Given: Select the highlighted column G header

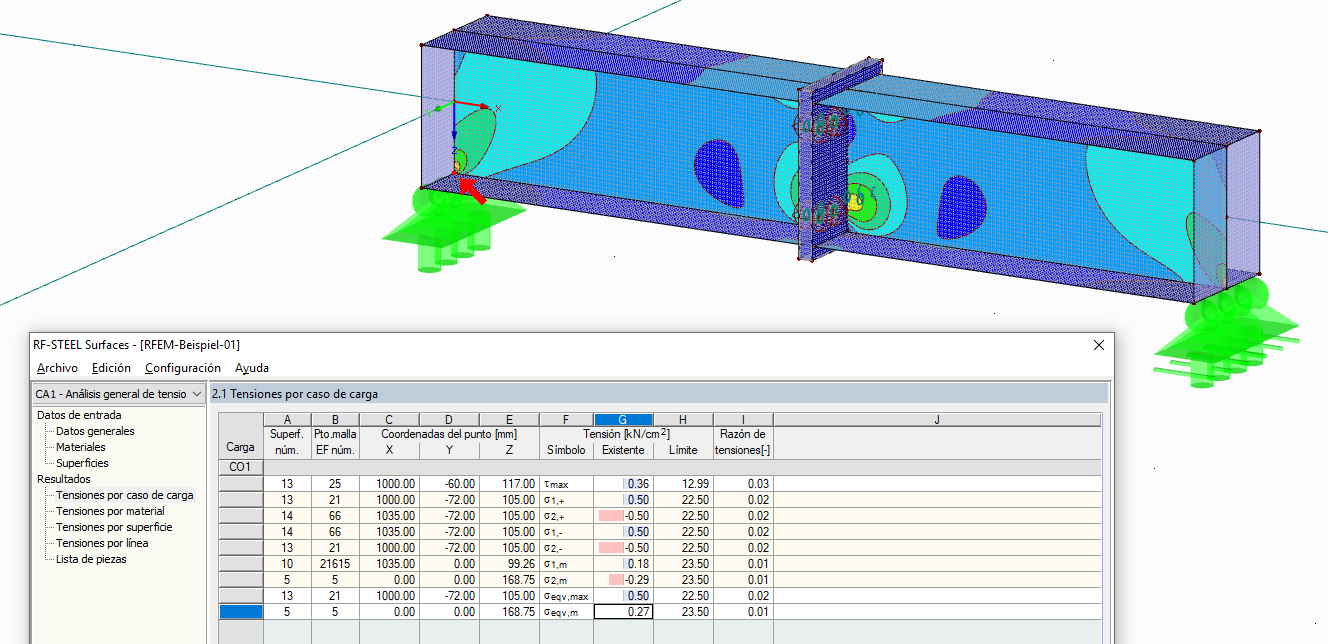Looking at the screenshot, I should coord(622,419).
